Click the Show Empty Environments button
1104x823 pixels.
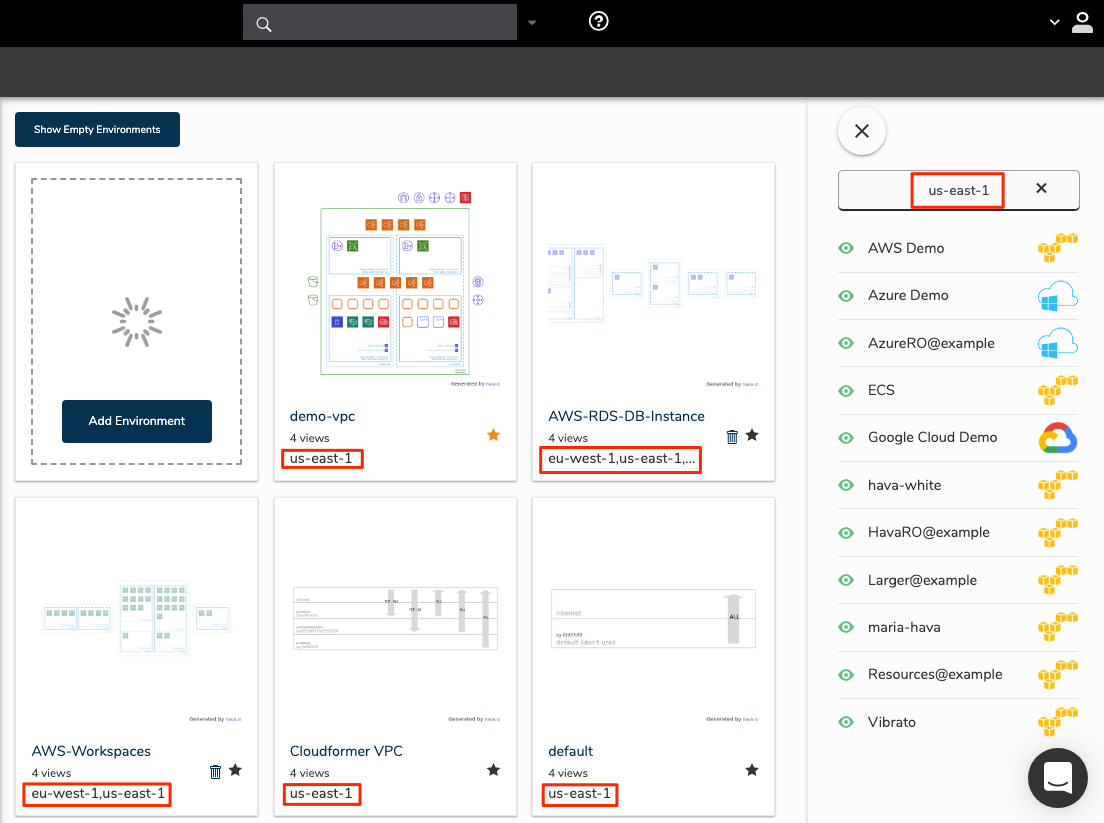pyautogui.click(x=97, y=129)
